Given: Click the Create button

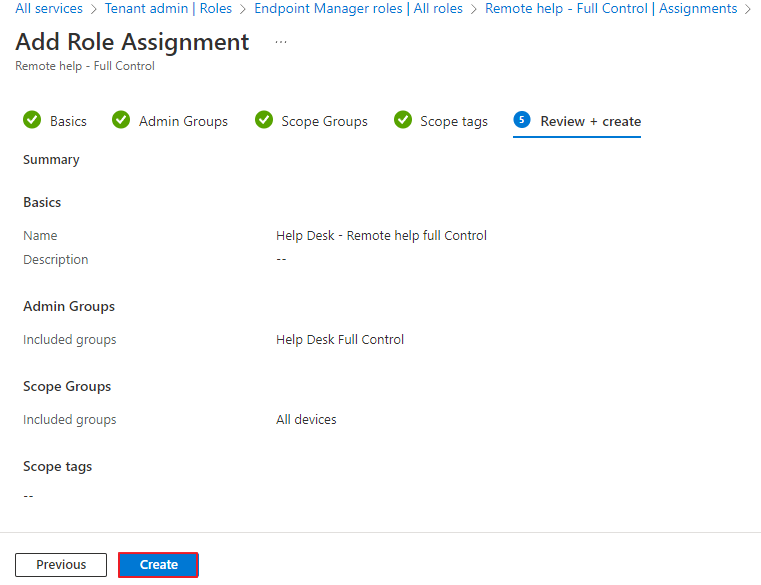Looking at the screenshot, I should click(x=158, y=565).
